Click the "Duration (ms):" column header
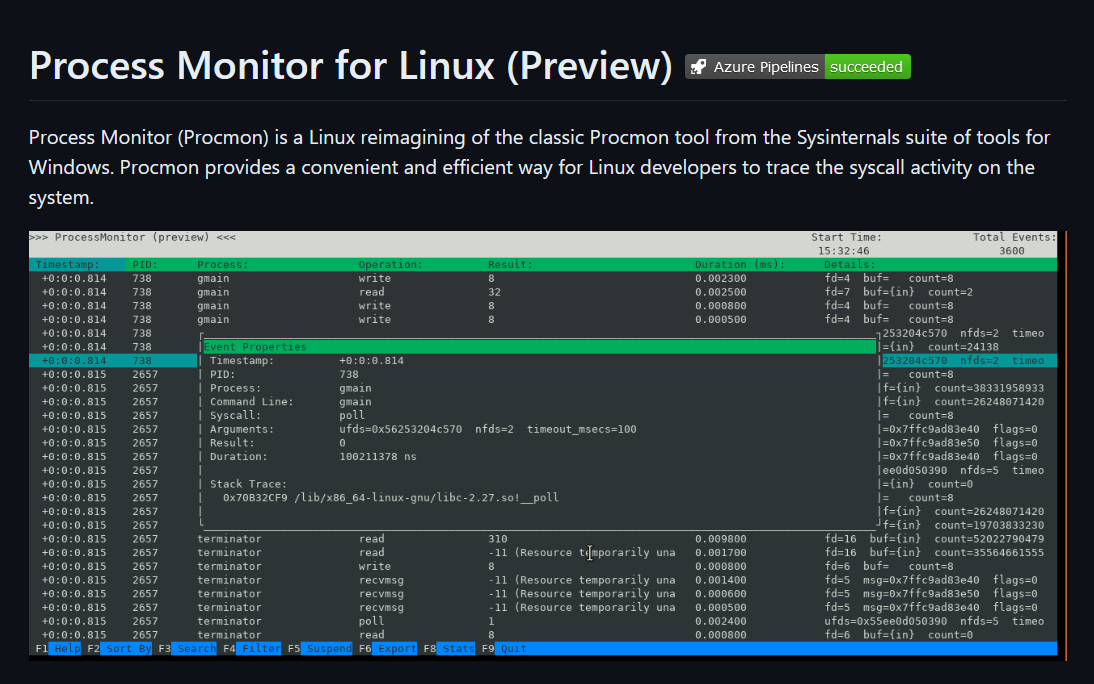Image resolution: width=1094 pixels, height=684 pixels. [740, 265]
